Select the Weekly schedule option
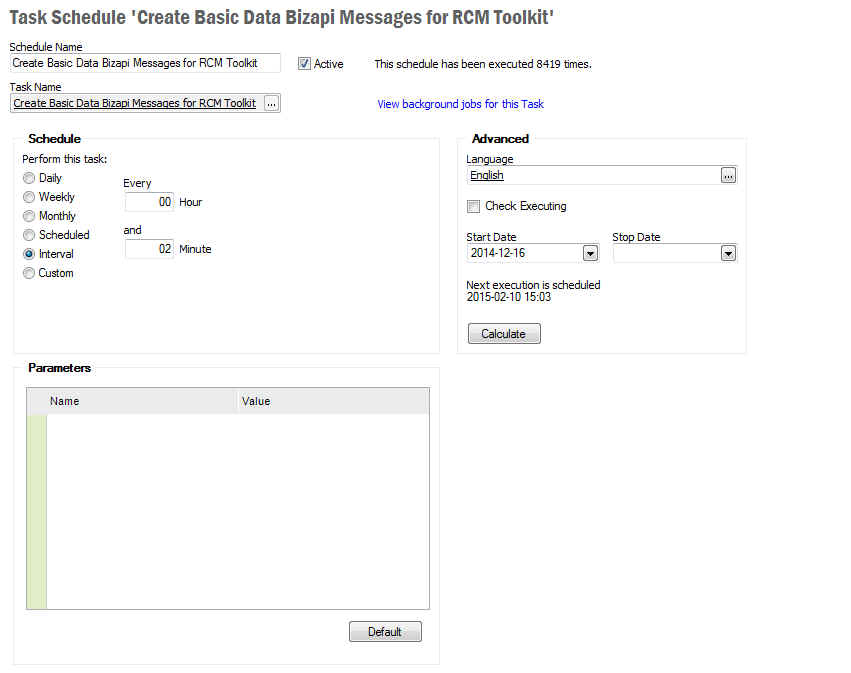 point(29,197)
